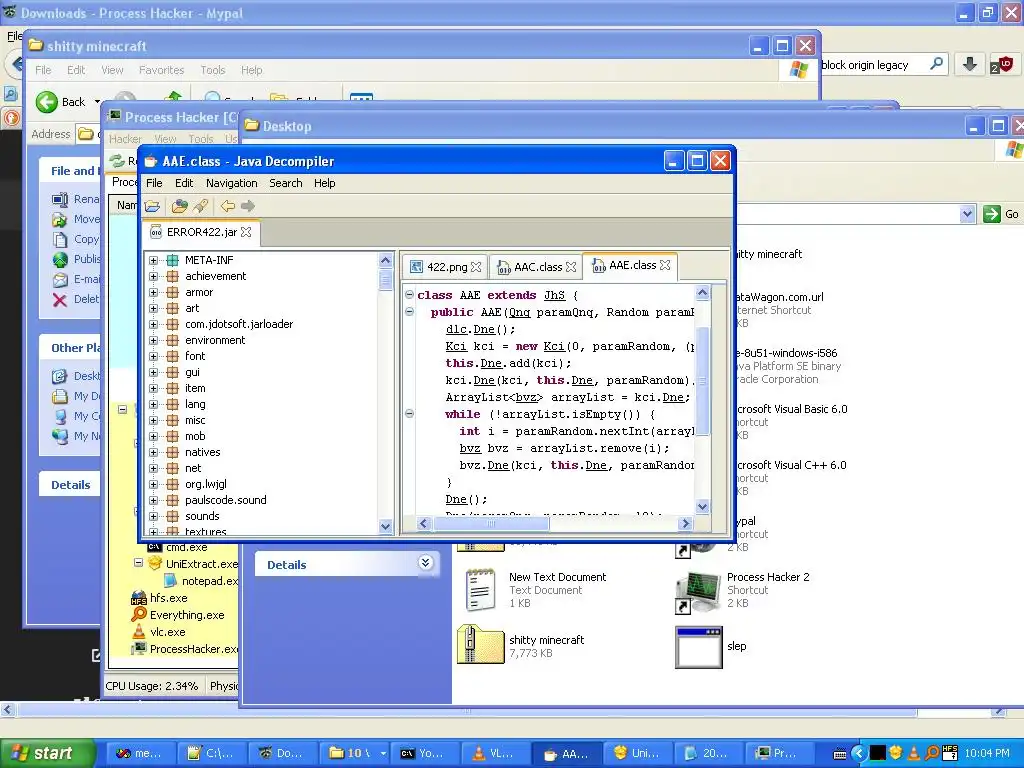
Task: Open the Help menu in Java Decompiler
Action: 325,184
